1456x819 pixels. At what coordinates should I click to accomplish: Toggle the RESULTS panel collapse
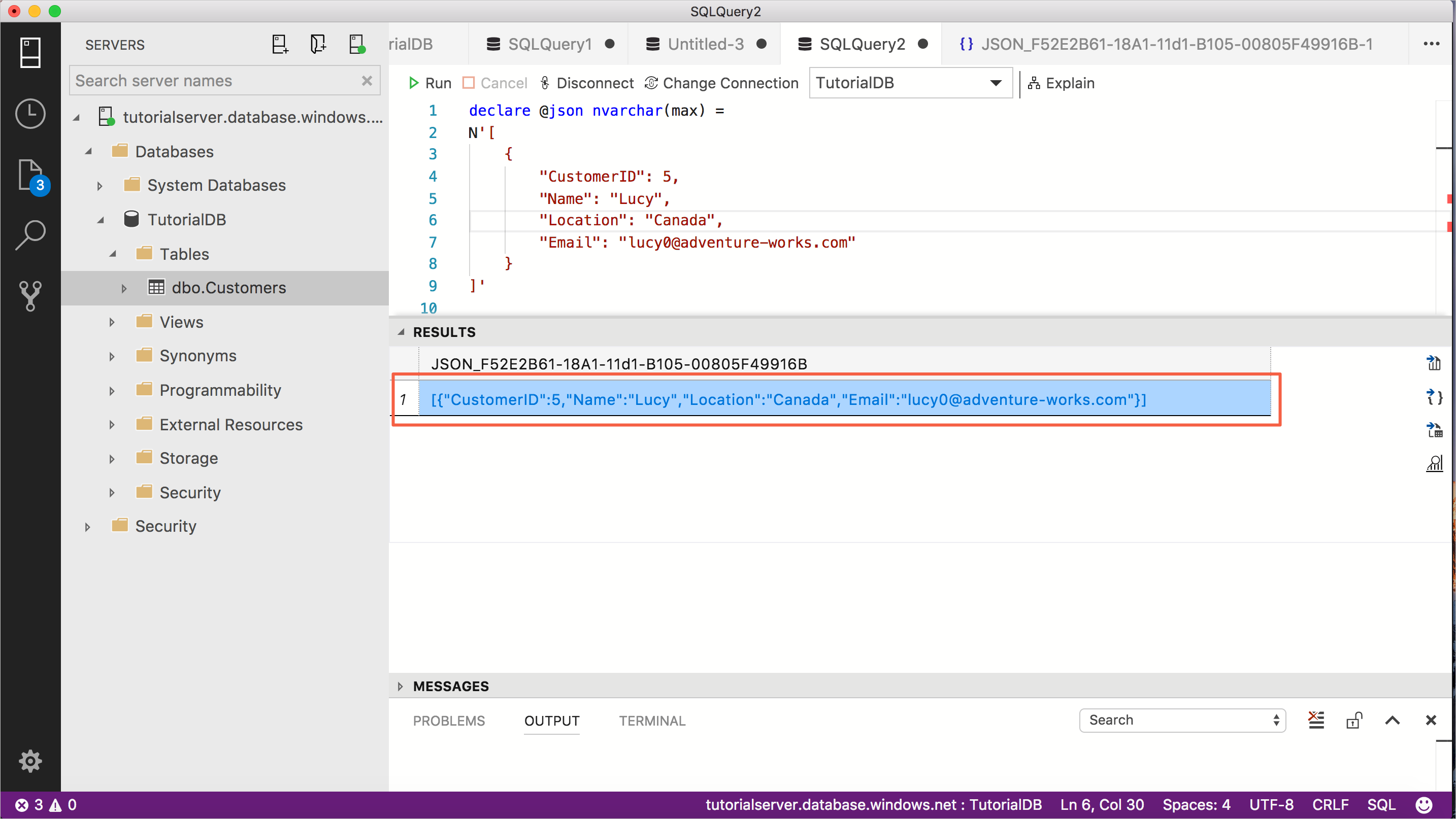401,332
